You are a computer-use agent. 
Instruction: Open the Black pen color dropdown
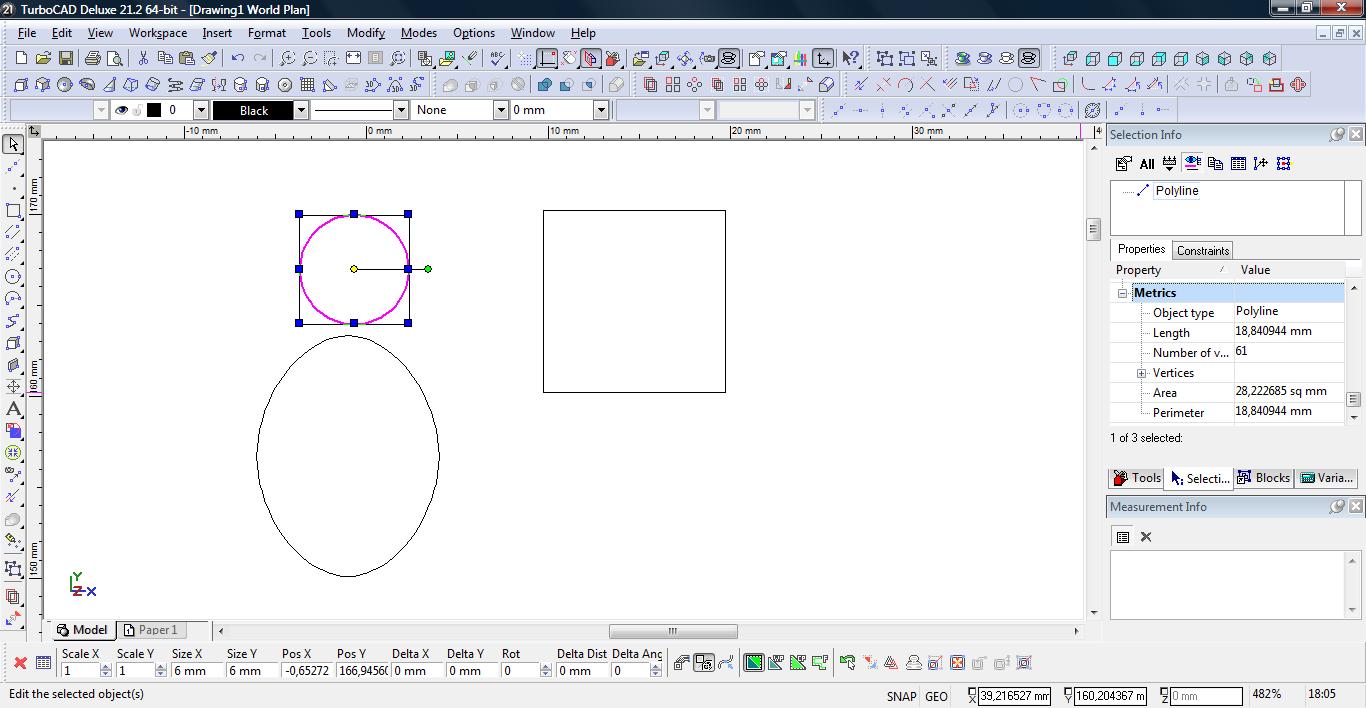tap(300, 110)
